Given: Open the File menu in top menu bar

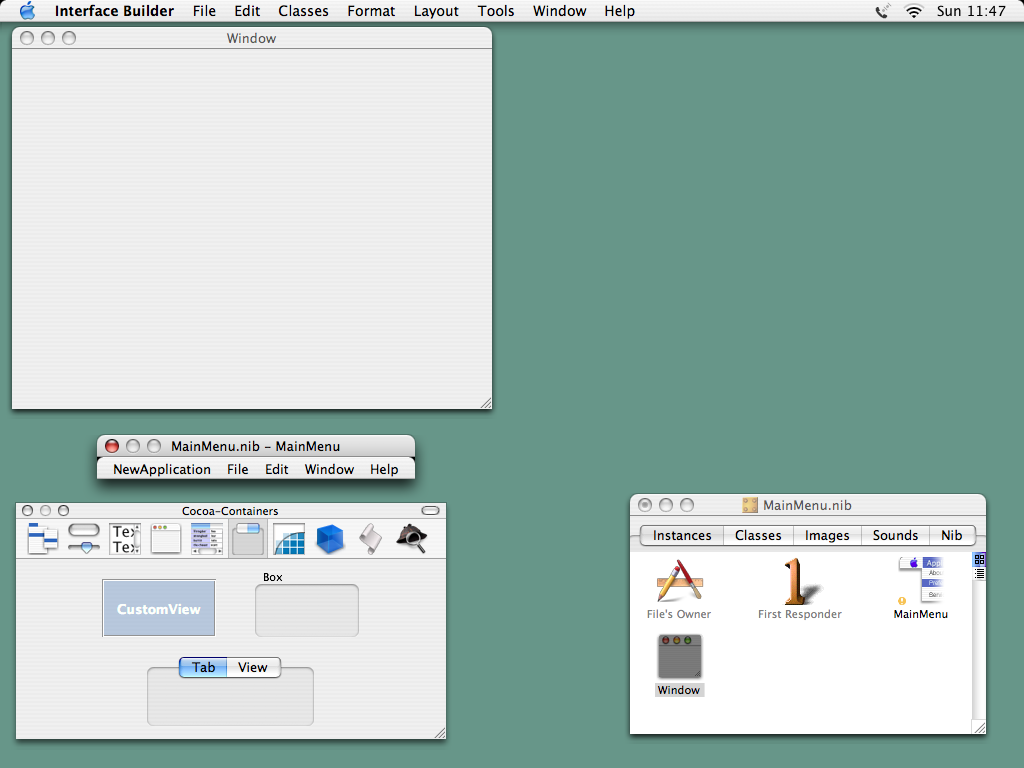Looking at the screenshot, I should point(204,11).
